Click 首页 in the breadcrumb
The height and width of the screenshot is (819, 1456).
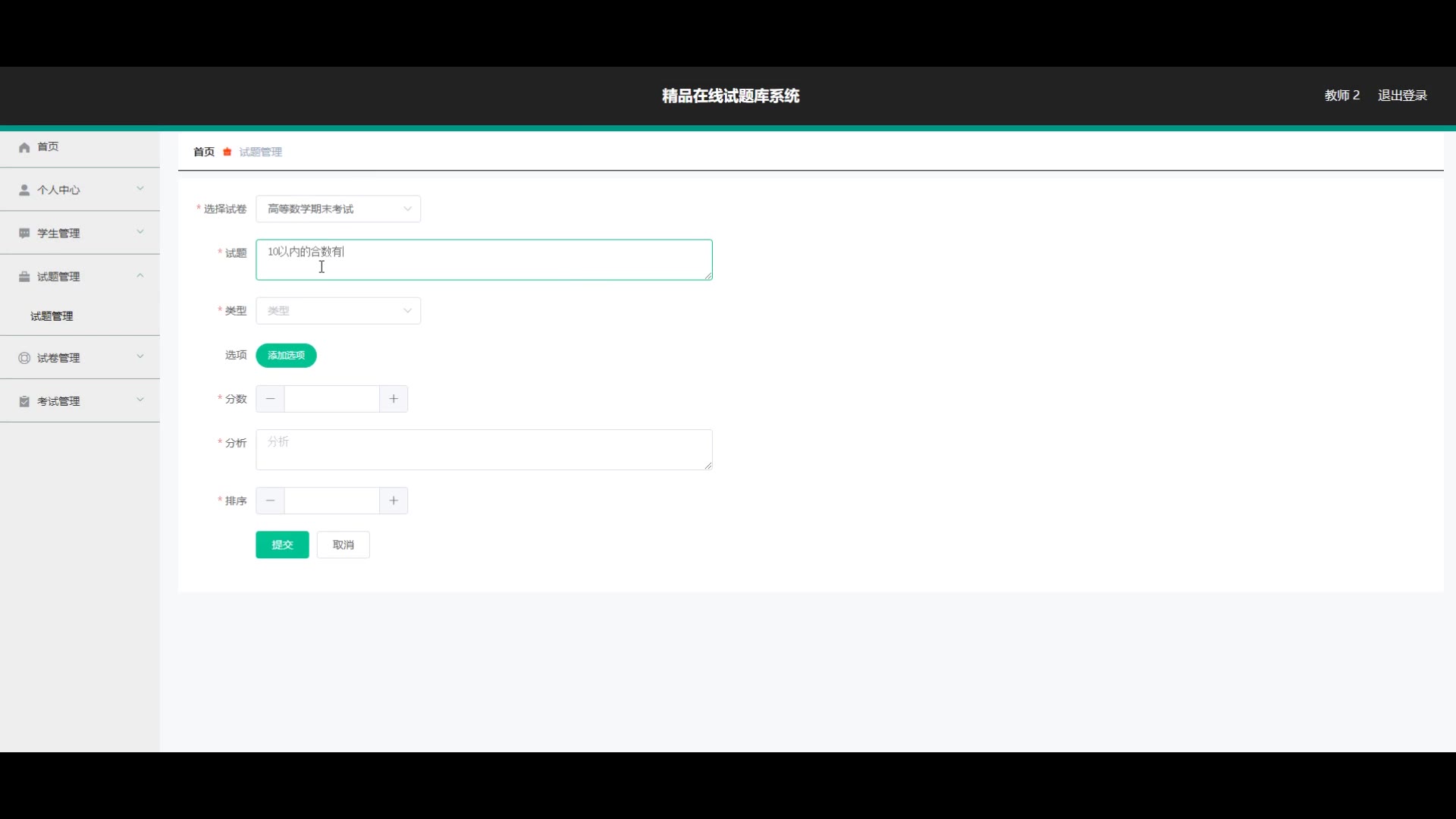204,152
